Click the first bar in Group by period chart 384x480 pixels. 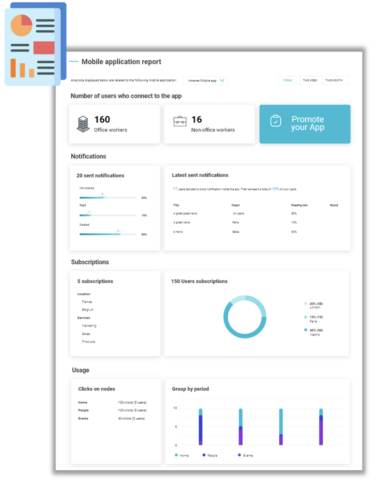(x=201, y=427)
